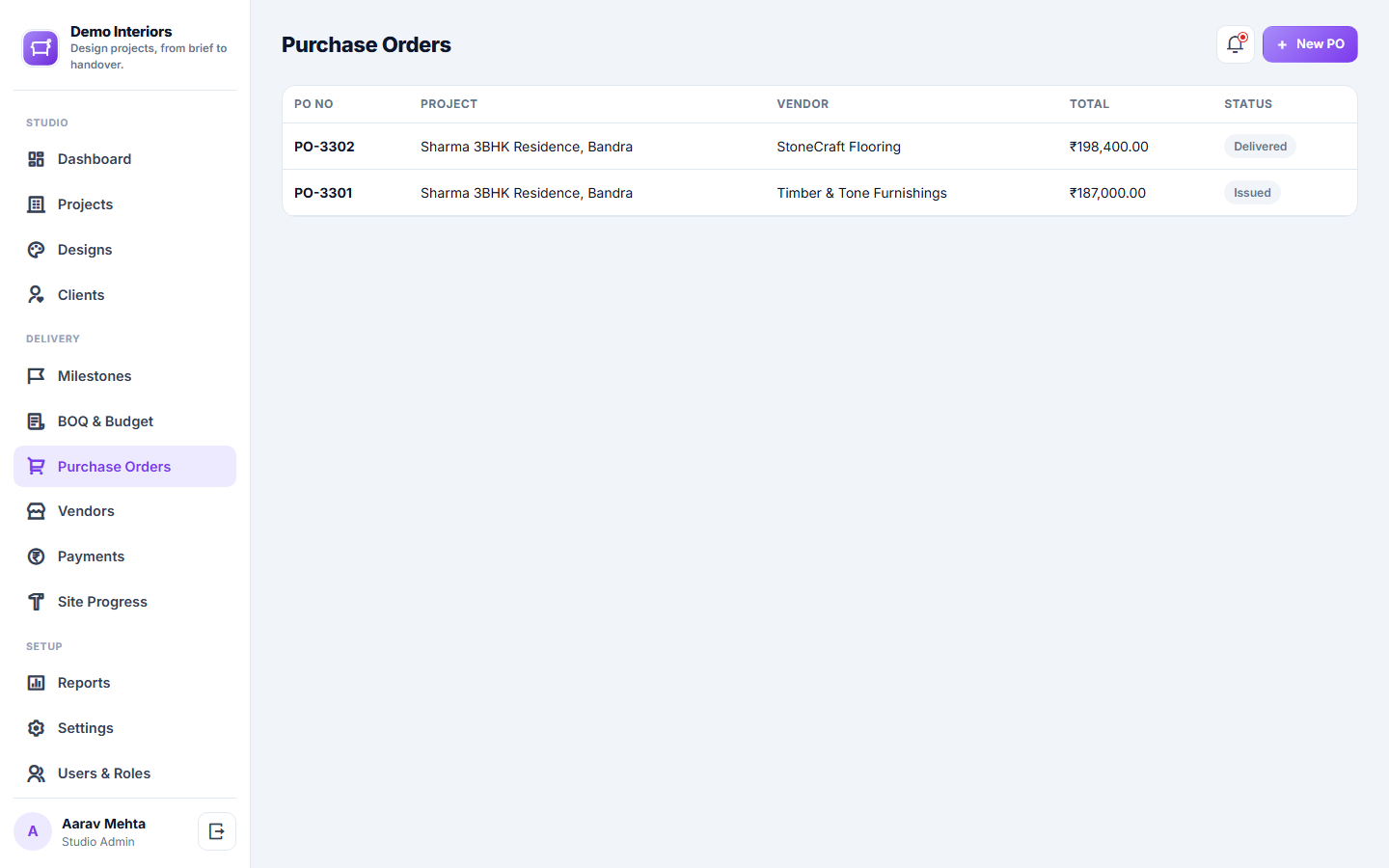Click the Demo Interiors studio name
Viewport: 1389px width, 868px height.
point(122,32)
